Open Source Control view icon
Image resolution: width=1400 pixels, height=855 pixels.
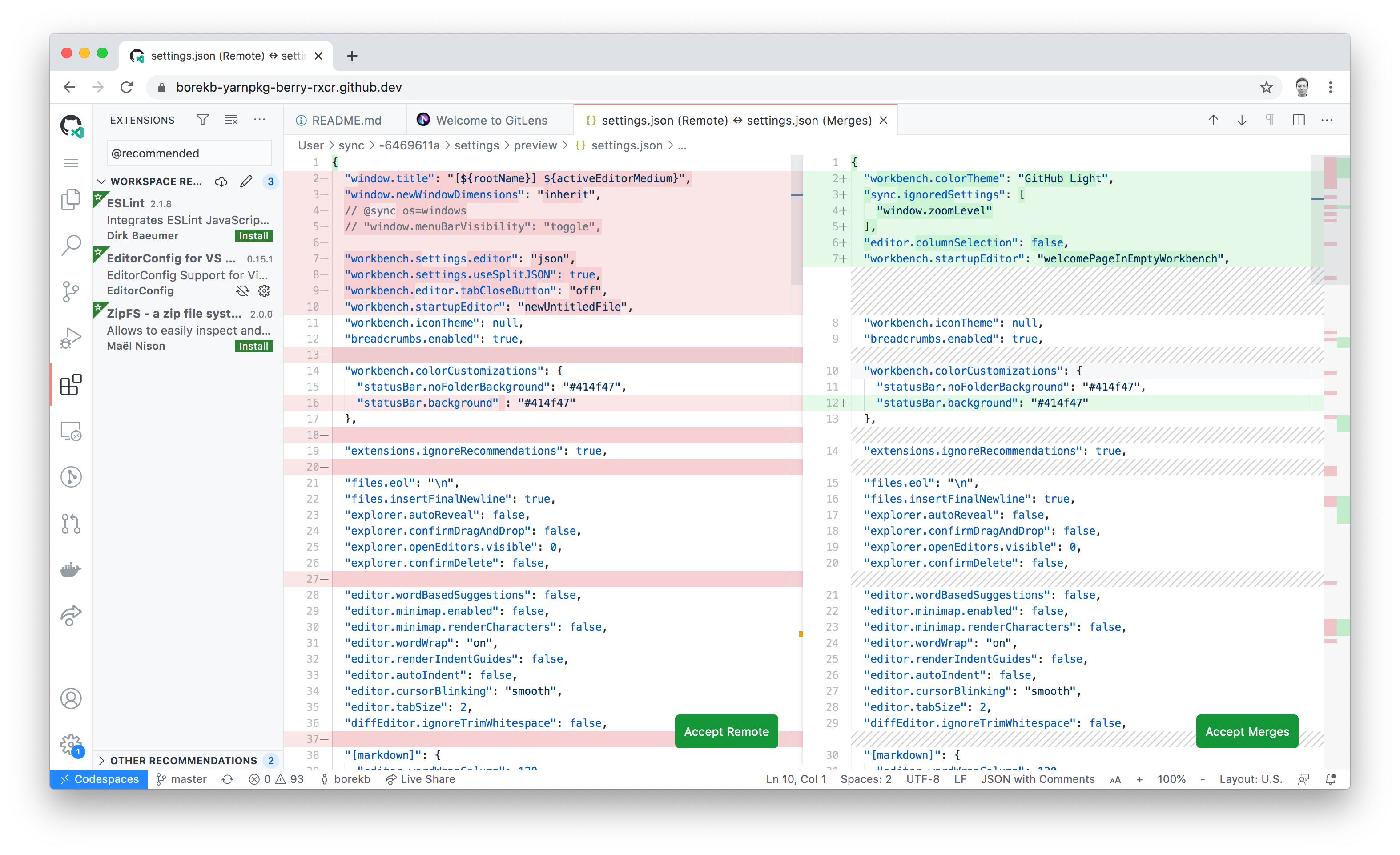71,292
